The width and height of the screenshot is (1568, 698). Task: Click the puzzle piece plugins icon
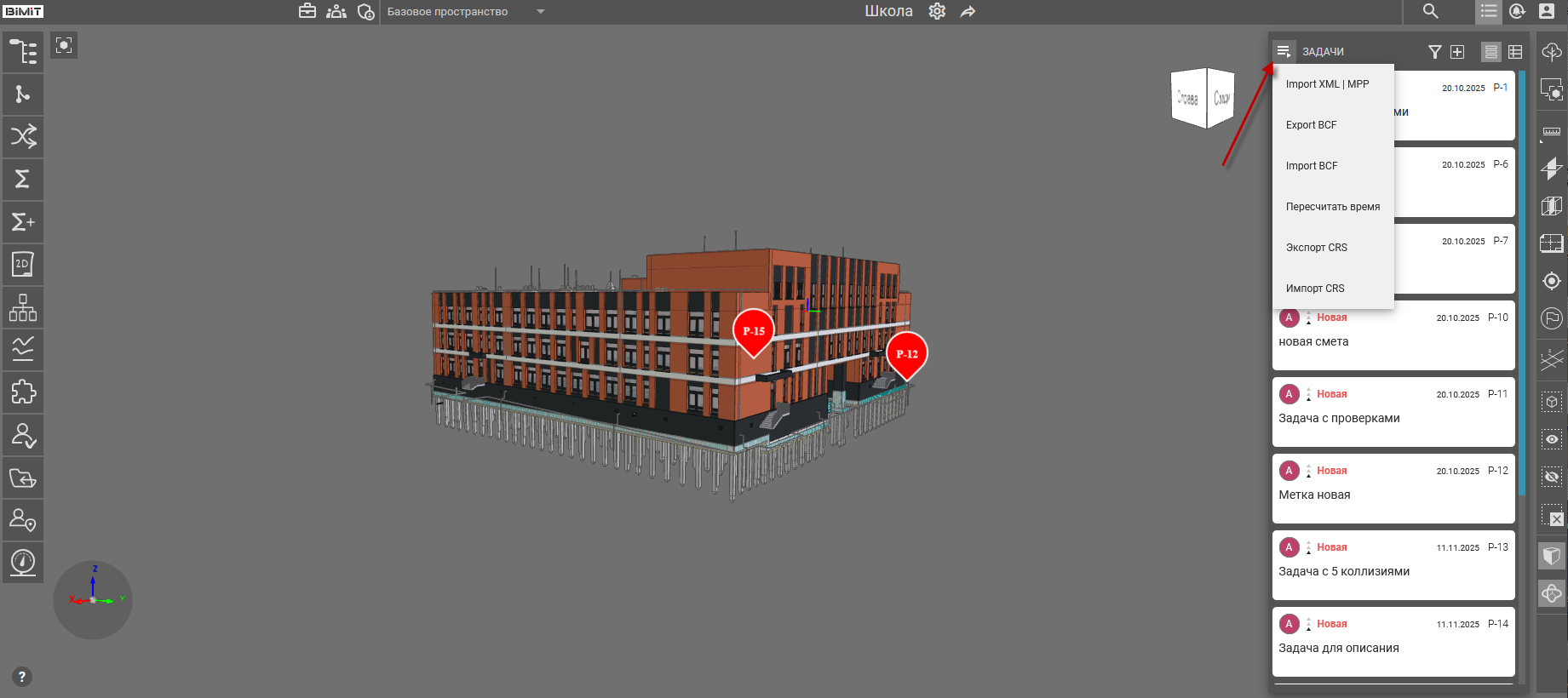pyautogui.click(x=23, y=392)
